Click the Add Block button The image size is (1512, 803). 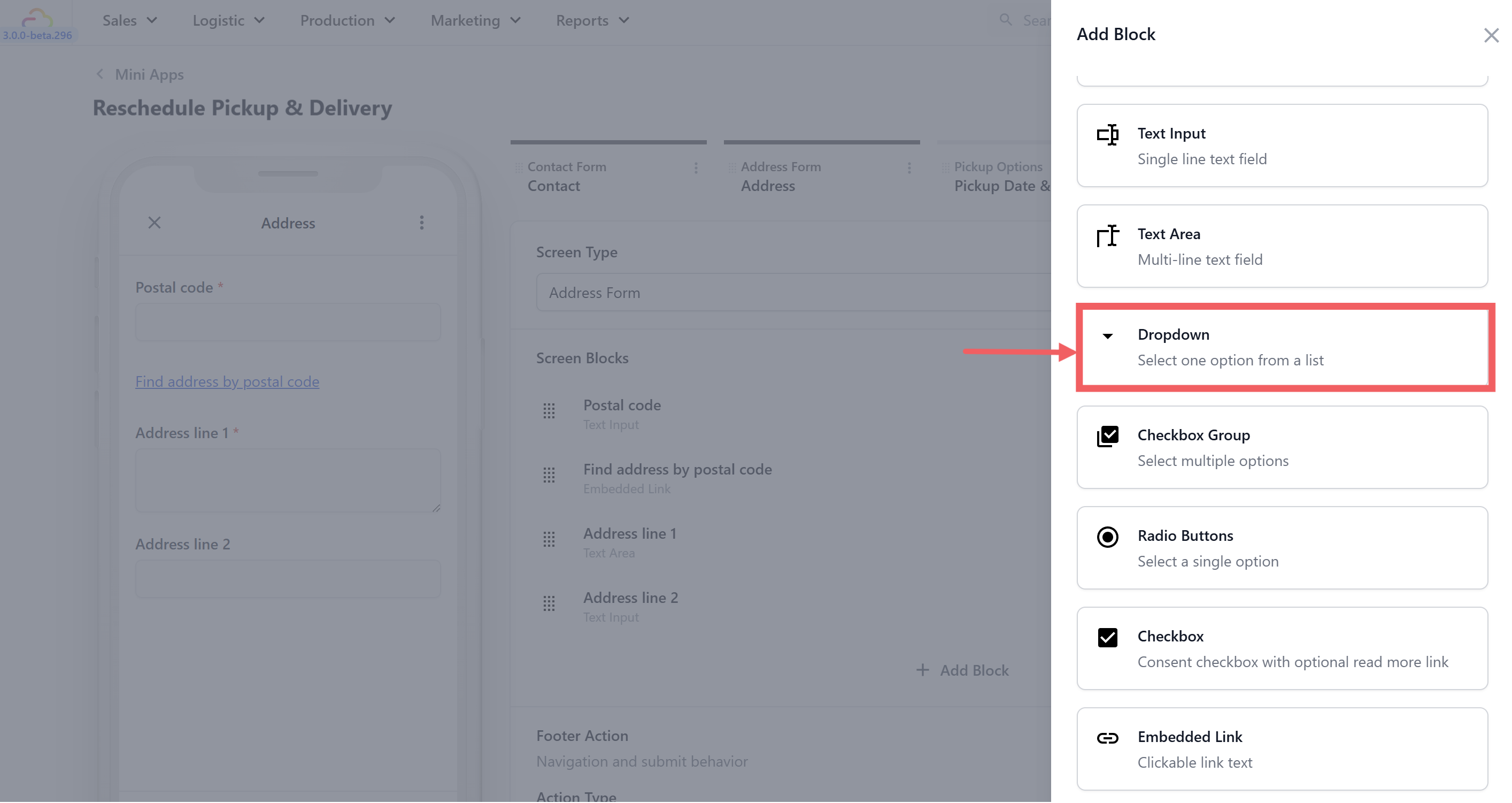[x=962, y=670]
